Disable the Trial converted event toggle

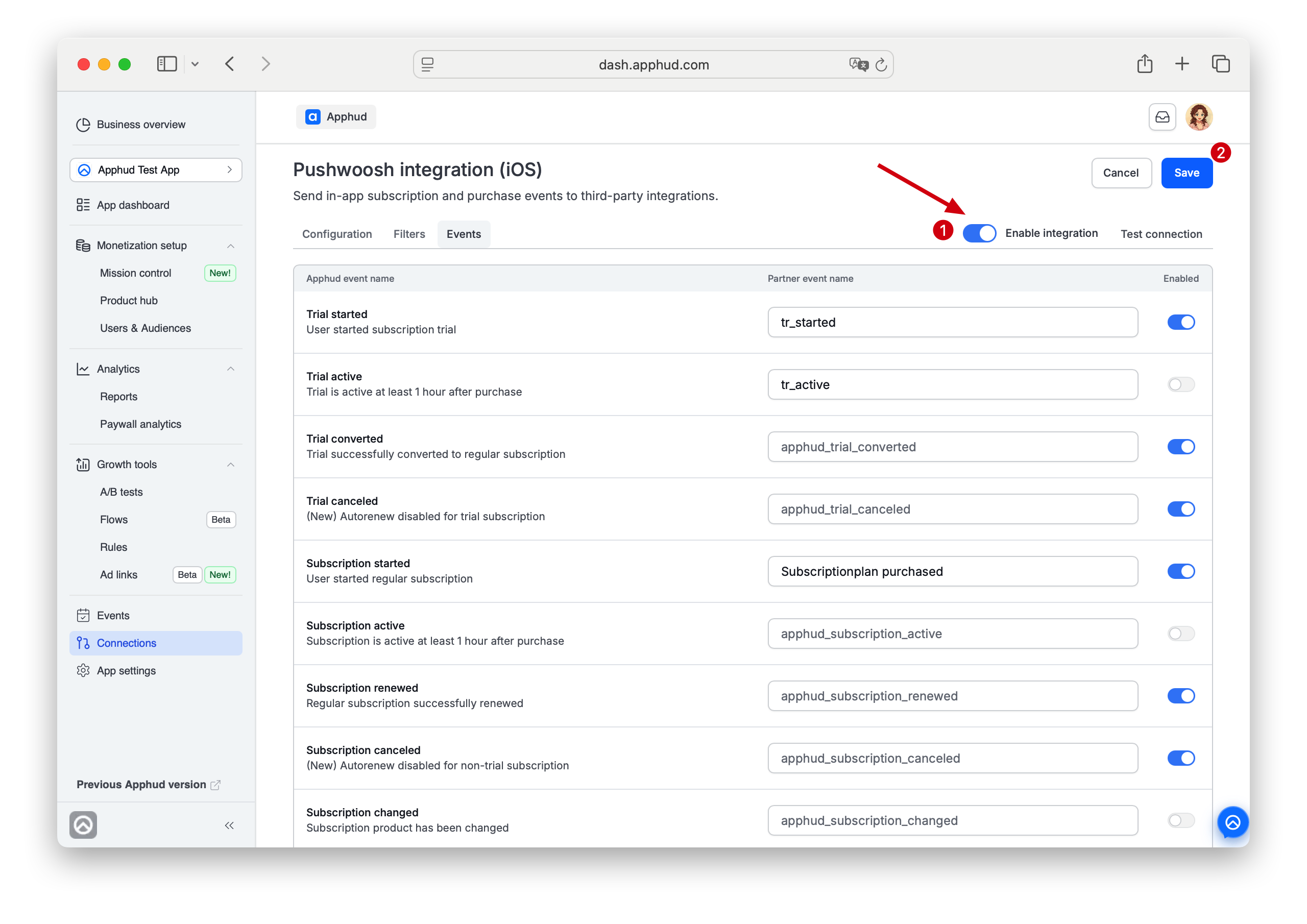tap(1180, 447)
